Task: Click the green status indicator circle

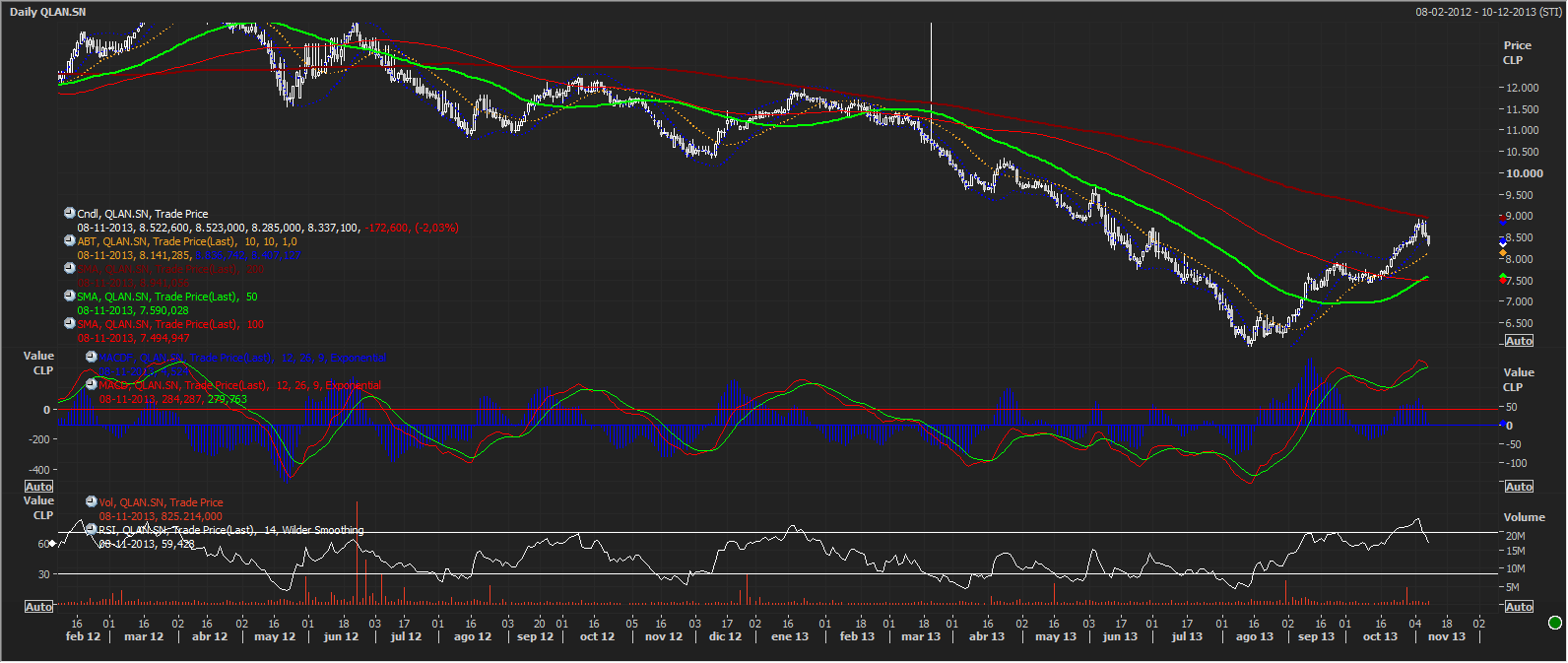Action: coord(1555,623)
